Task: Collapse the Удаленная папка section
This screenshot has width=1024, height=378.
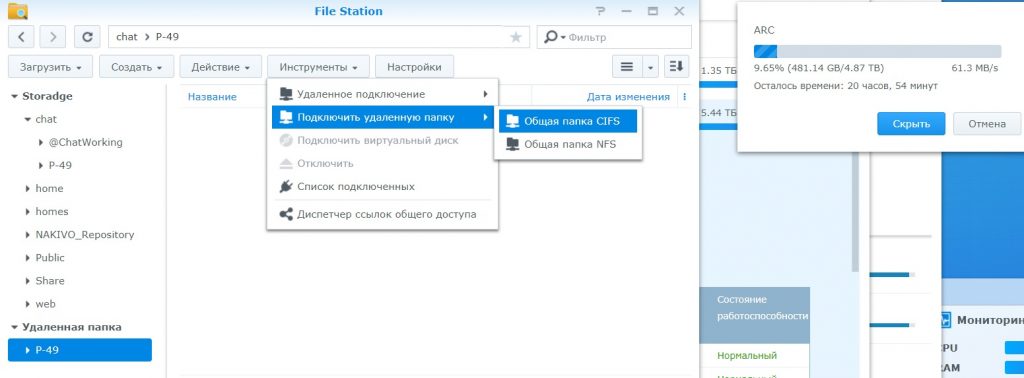Action: tap(14, 327)
